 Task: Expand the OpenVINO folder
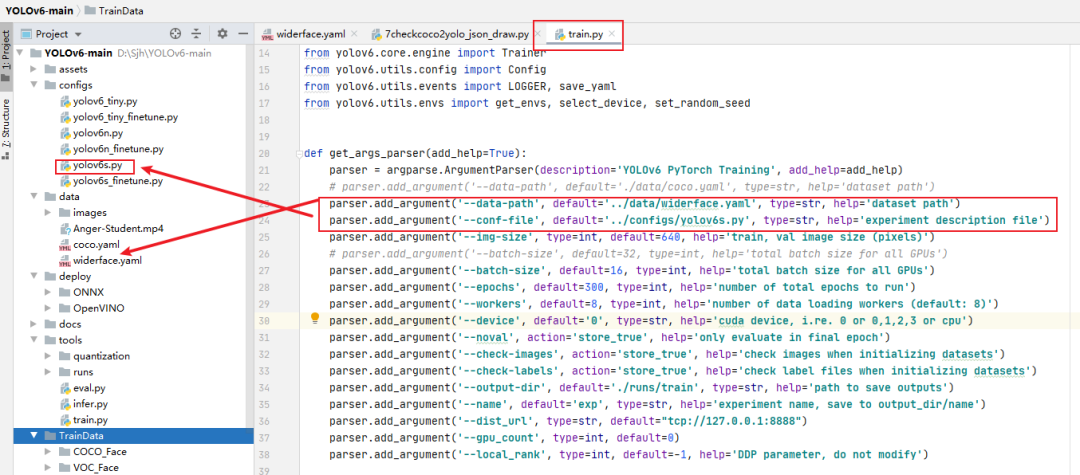click(48, 308)
